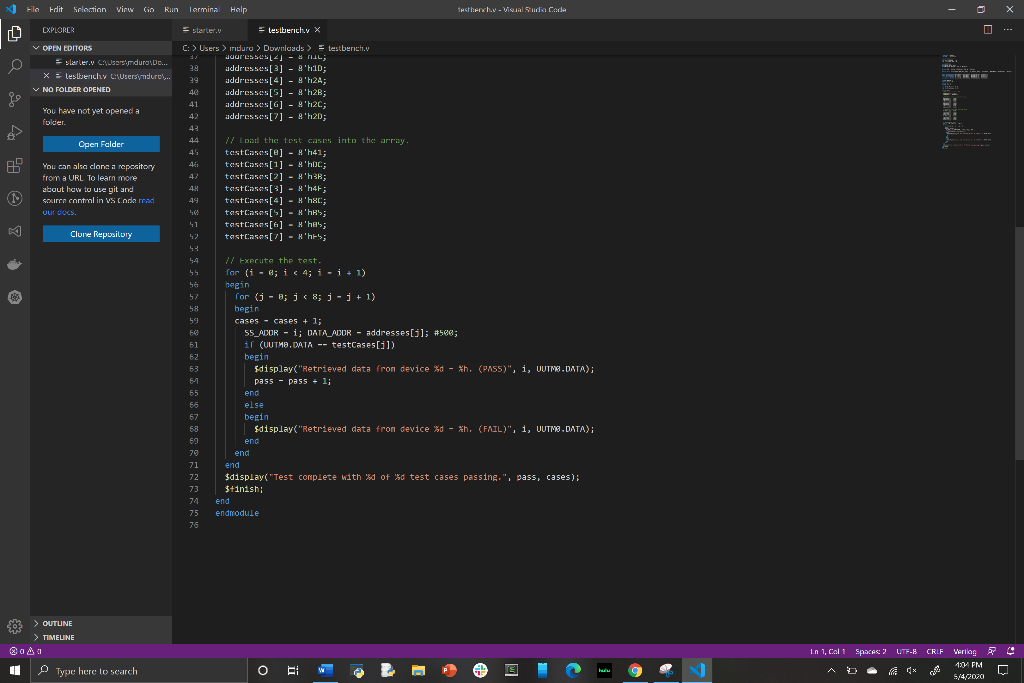Open the Run and Debug view

coord(14,133)
